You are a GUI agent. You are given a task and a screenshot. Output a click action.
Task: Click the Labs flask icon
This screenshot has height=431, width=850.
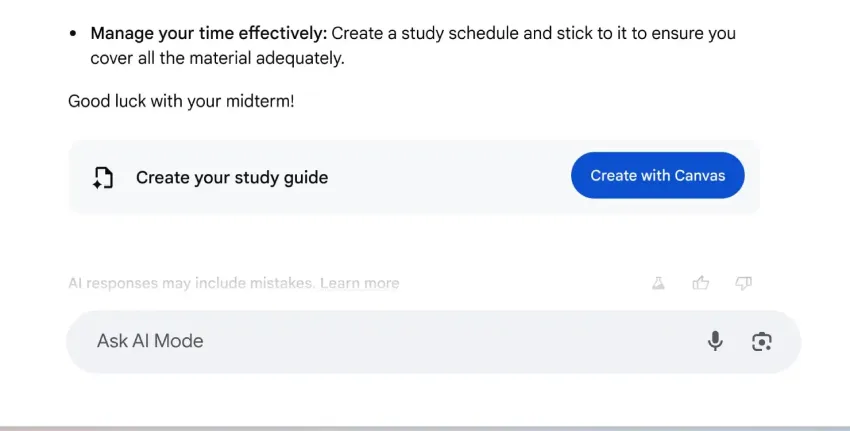(x=658, y=283)
